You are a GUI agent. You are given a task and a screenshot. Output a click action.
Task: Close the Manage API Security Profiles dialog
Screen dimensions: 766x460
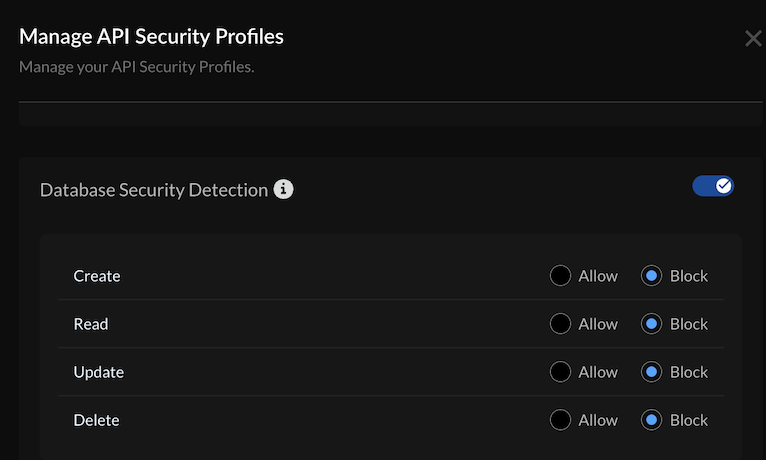pyautogui.click(x=753, y=39)
